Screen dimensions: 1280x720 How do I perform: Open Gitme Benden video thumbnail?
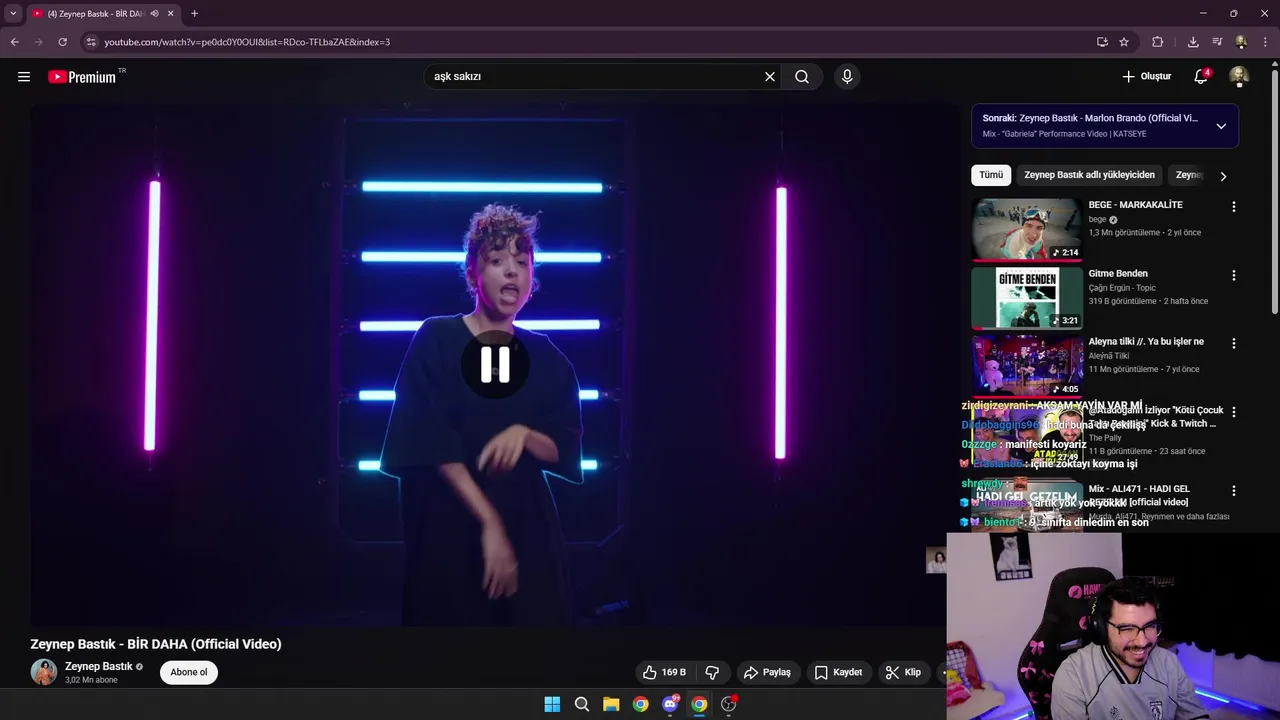(x=1026, y=298)
